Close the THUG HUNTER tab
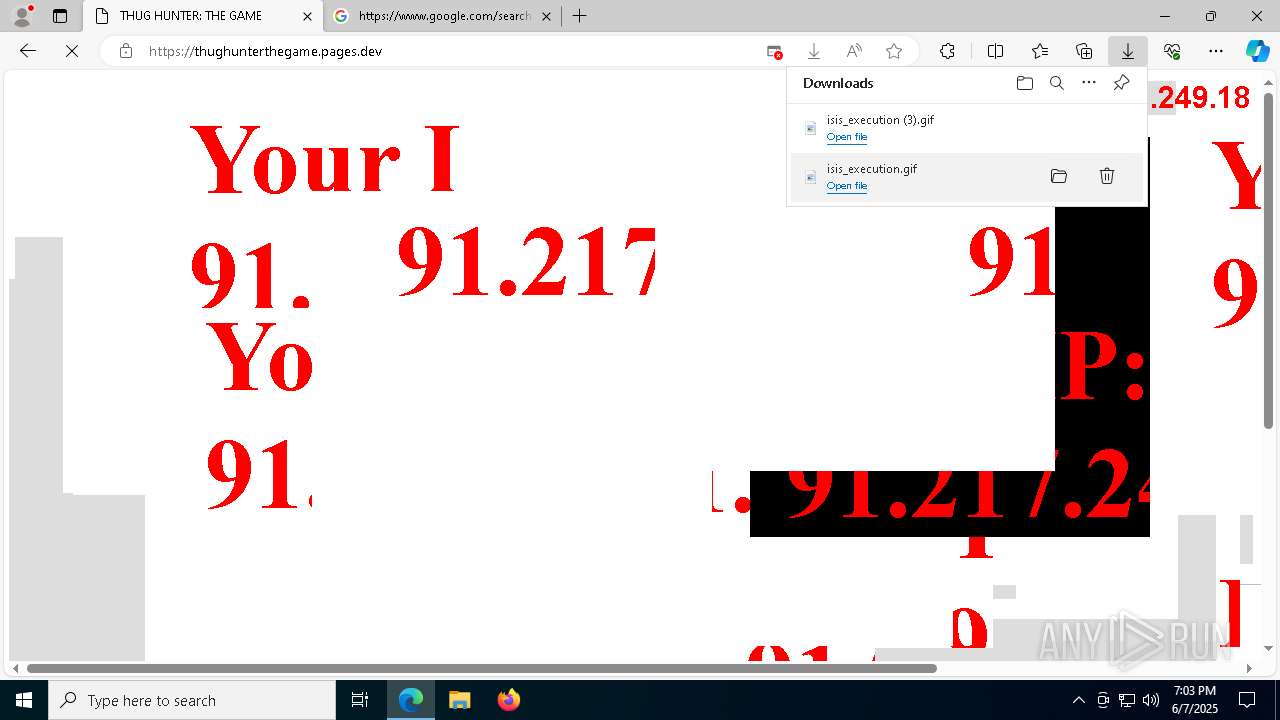 click(307, 16)
